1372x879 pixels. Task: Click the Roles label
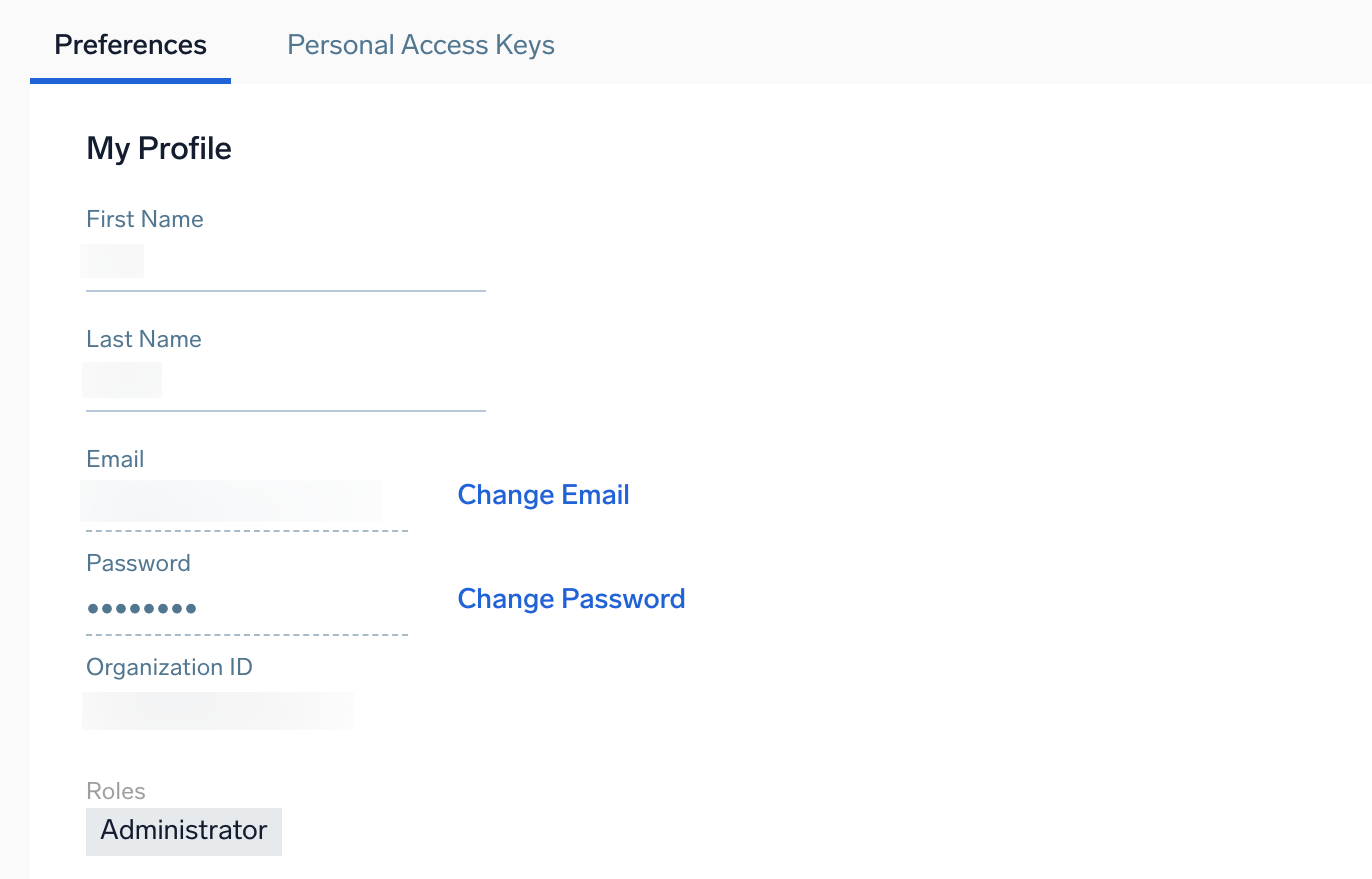pos(116,791)
